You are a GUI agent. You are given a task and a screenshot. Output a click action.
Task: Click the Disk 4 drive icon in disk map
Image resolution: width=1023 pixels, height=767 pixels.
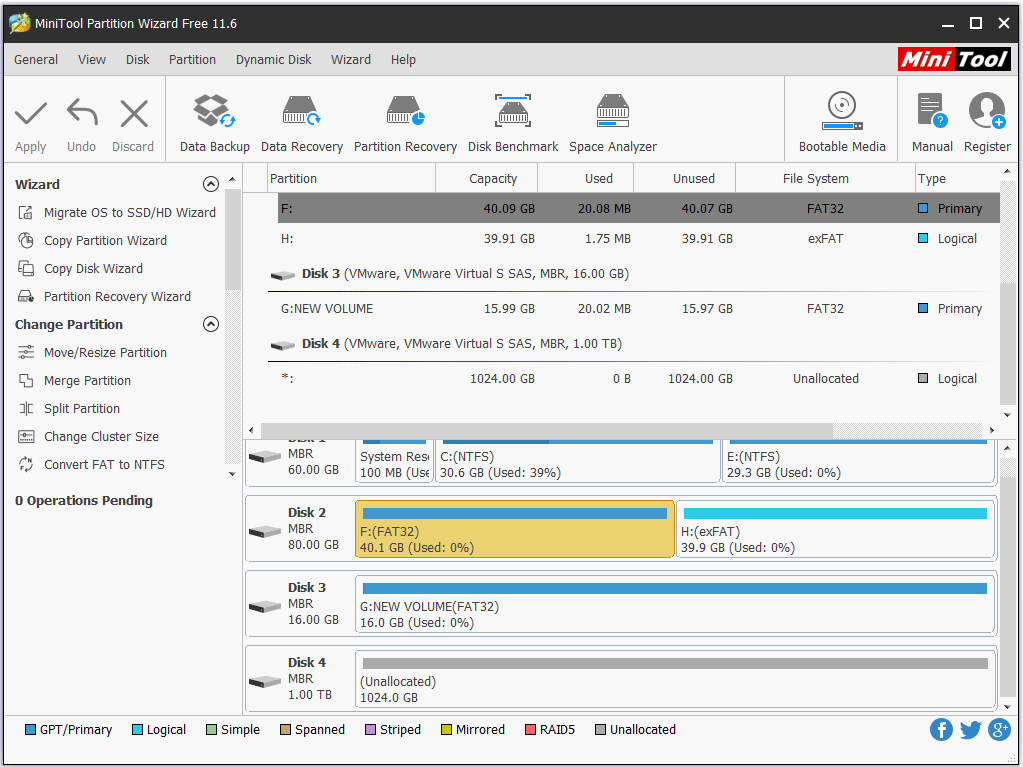265,682
